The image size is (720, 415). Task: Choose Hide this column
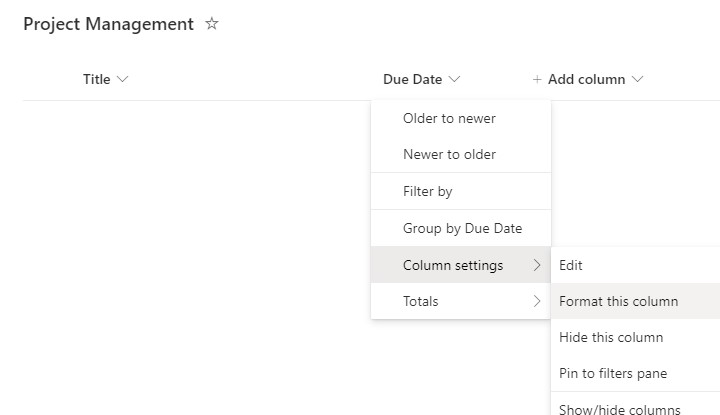[x=611, y=337]
